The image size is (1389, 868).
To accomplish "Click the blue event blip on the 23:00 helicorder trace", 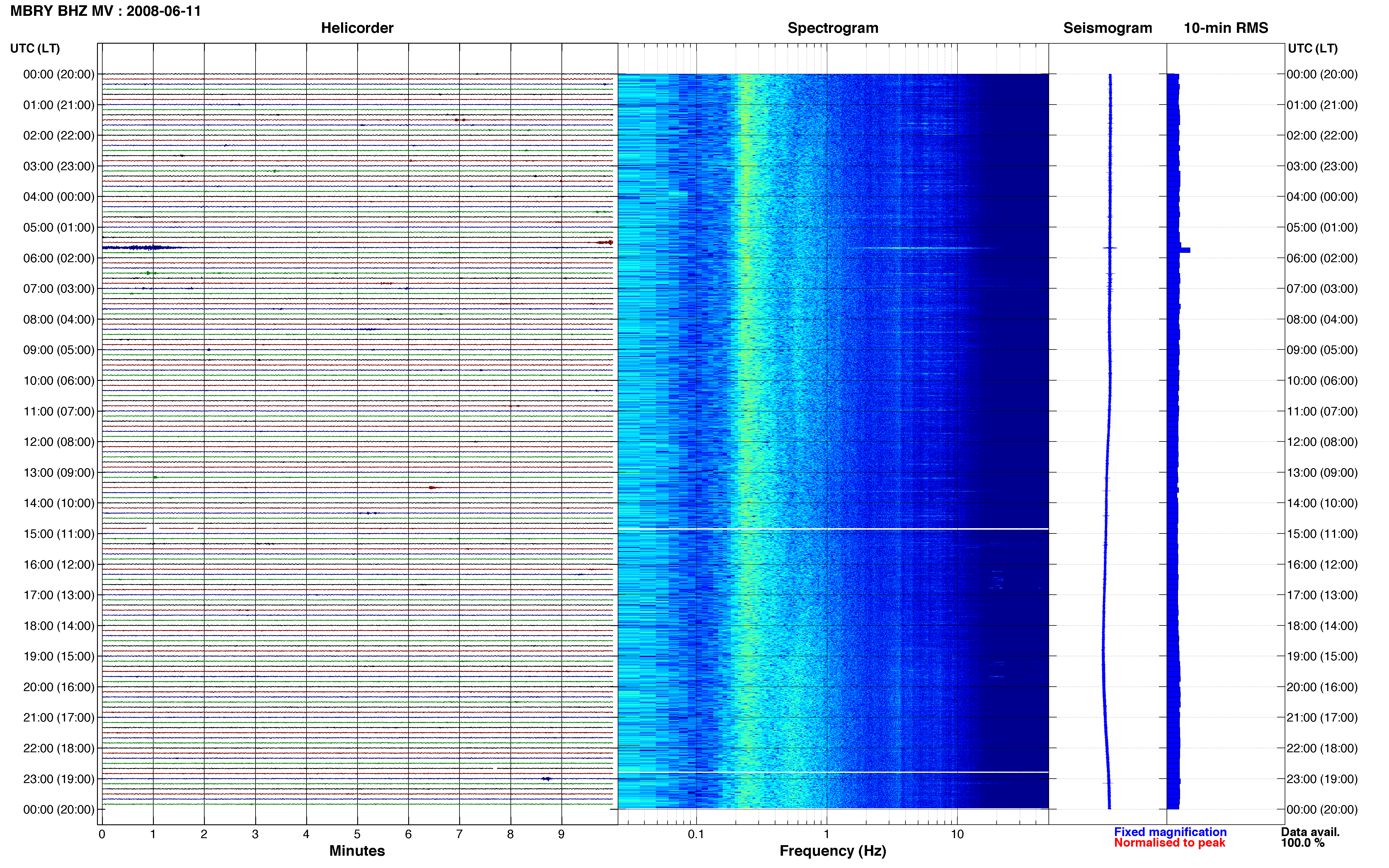I will click(547, 779).
